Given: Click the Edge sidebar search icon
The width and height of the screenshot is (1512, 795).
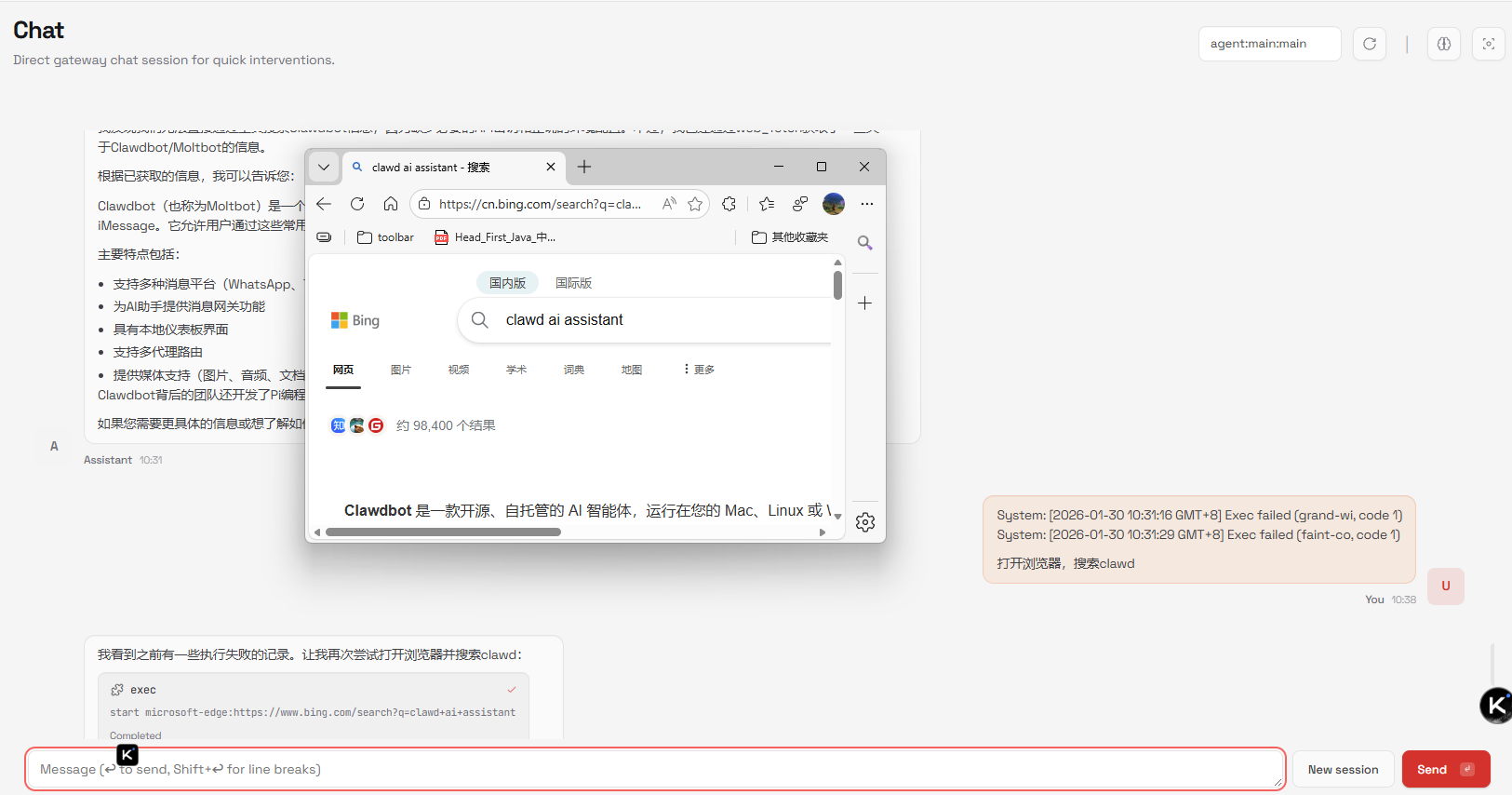Looking at the screenshot, I should 865,243.
